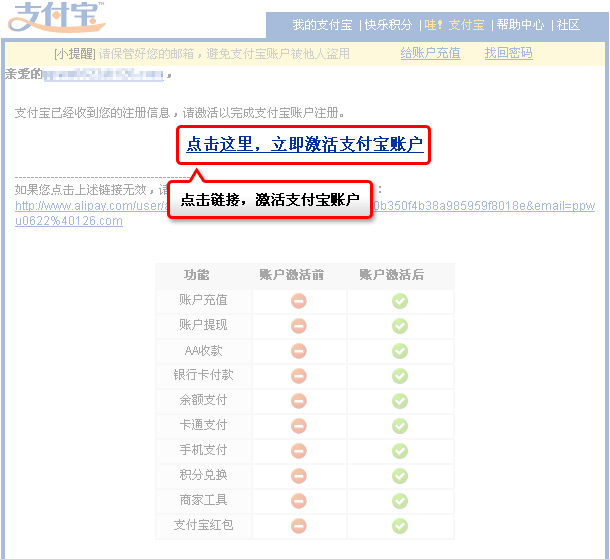This screenshot has width=610, height=559.
Task: Click red disabled icon for AA收款
Action: tap(299, 351)
